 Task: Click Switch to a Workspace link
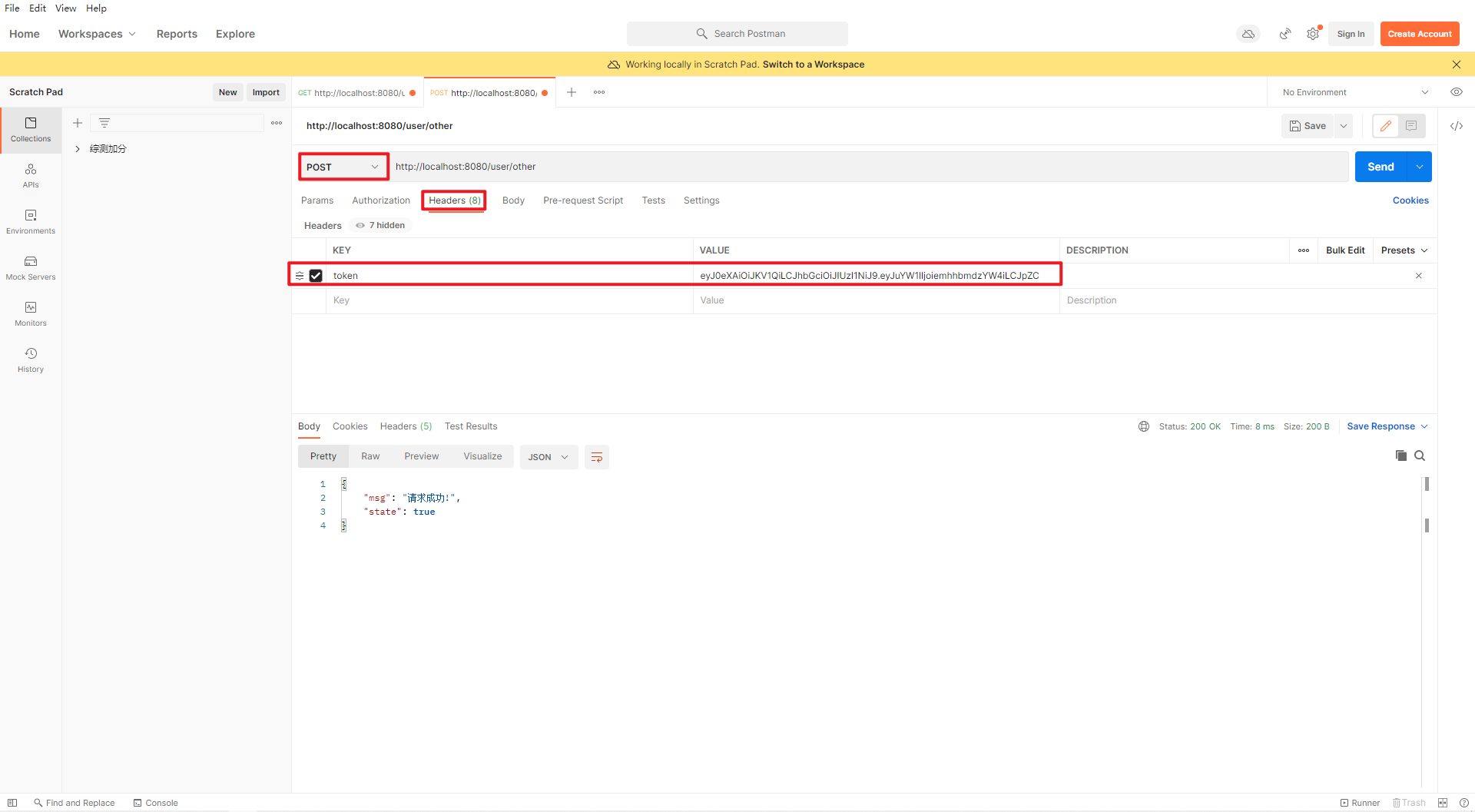[x=814, y=65]
